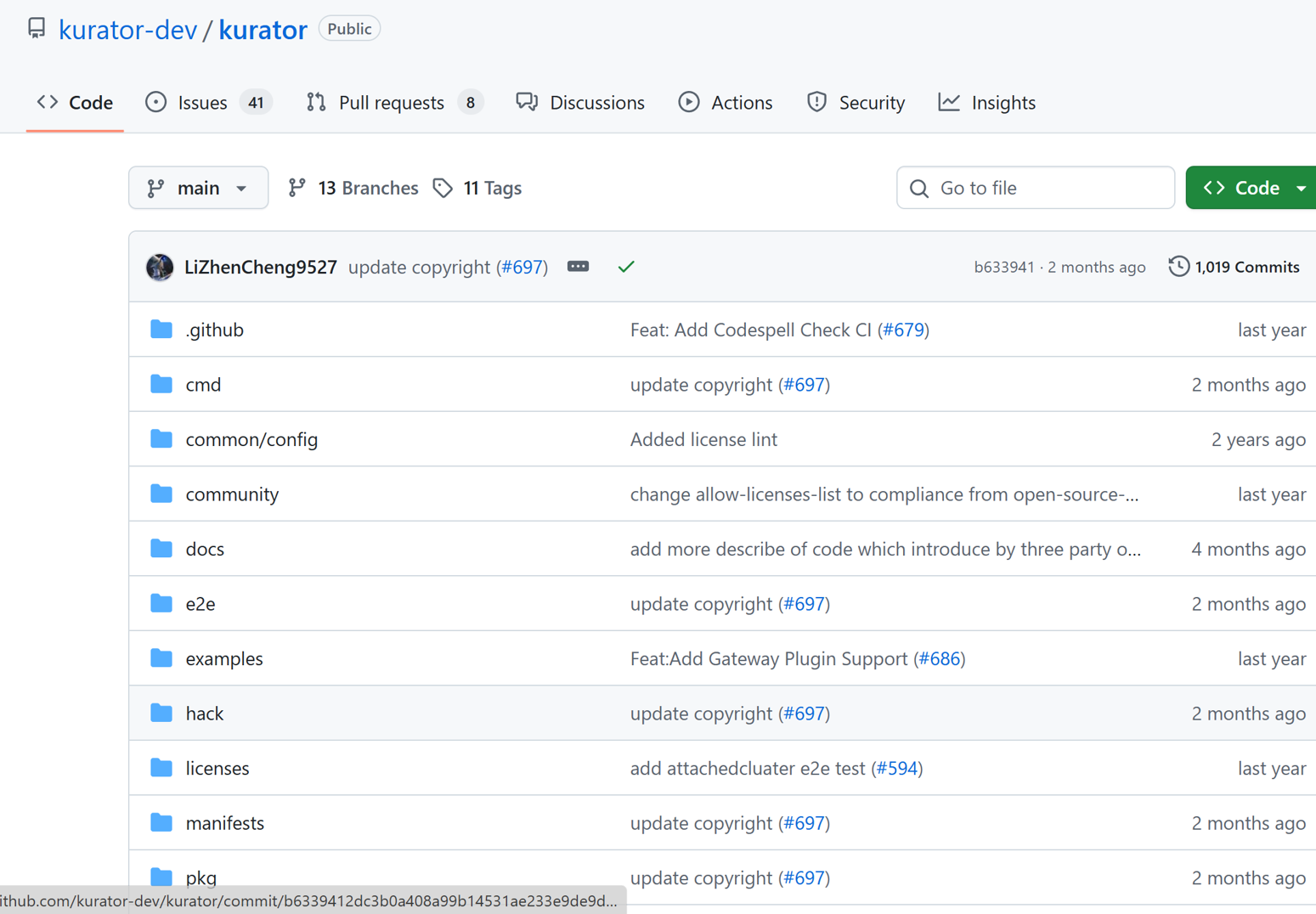This screenshot has height=914, width=1316.
Task: Open the Security tab
Action: (856, 103)
